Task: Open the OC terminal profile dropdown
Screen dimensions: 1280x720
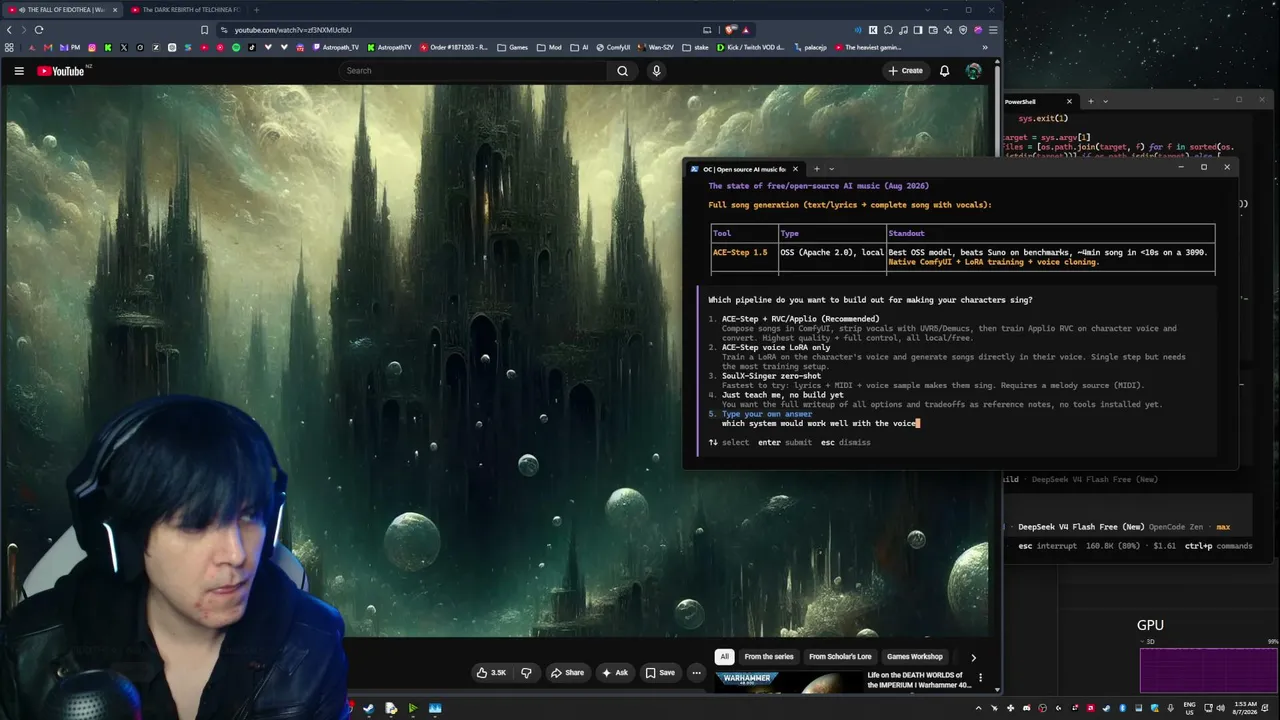Action: 831,169
